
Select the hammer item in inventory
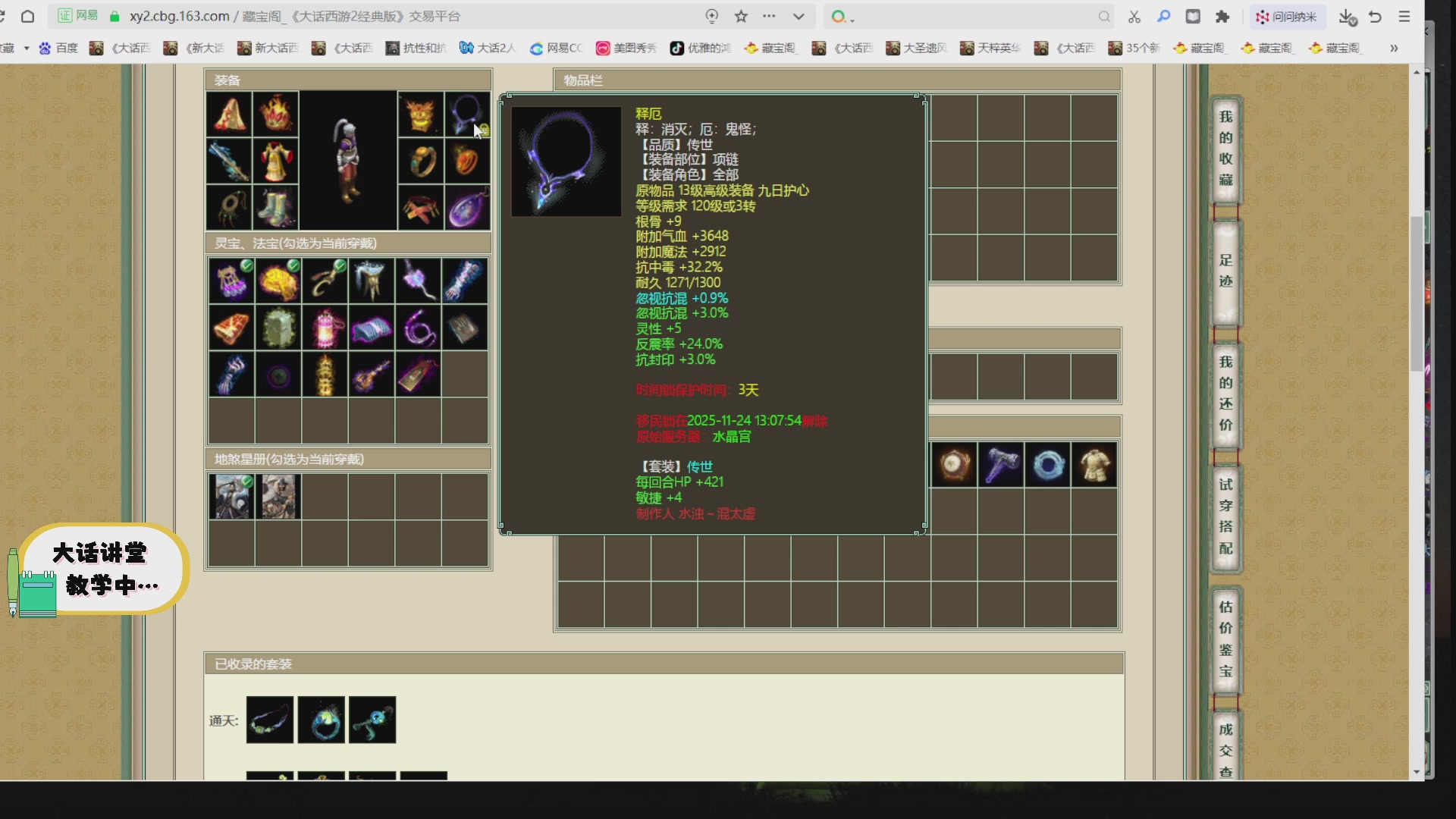(1001, 464)
